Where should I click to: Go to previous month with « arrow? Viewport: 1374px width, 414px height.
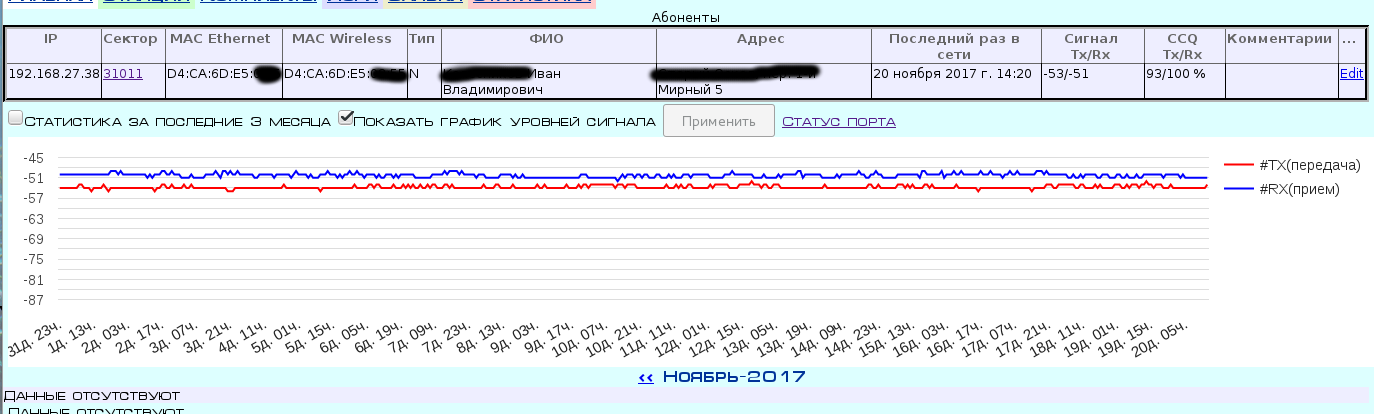point(646,377)
